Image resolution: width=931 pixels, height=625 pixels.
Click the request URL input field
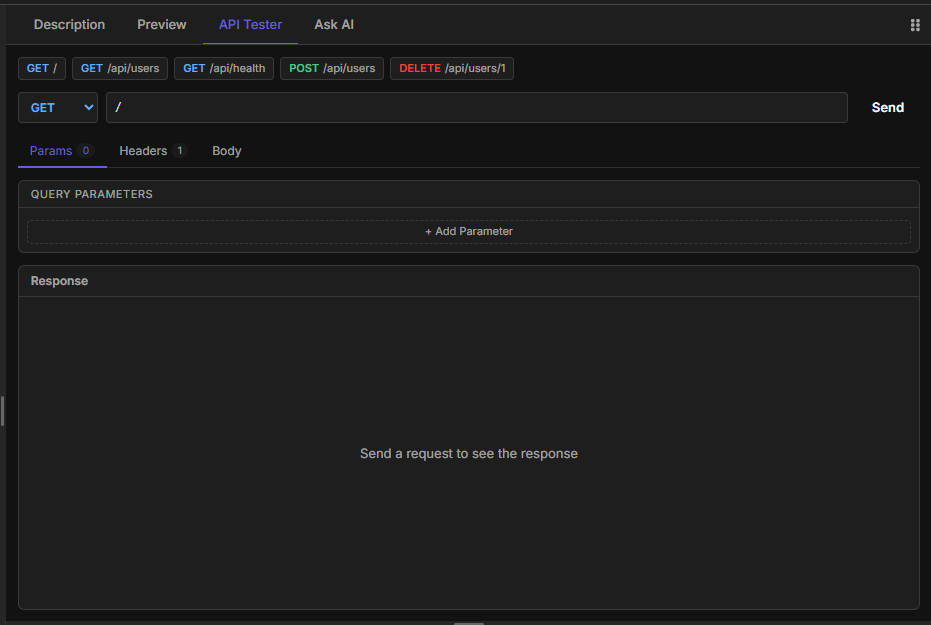click(x=476, y=108)
